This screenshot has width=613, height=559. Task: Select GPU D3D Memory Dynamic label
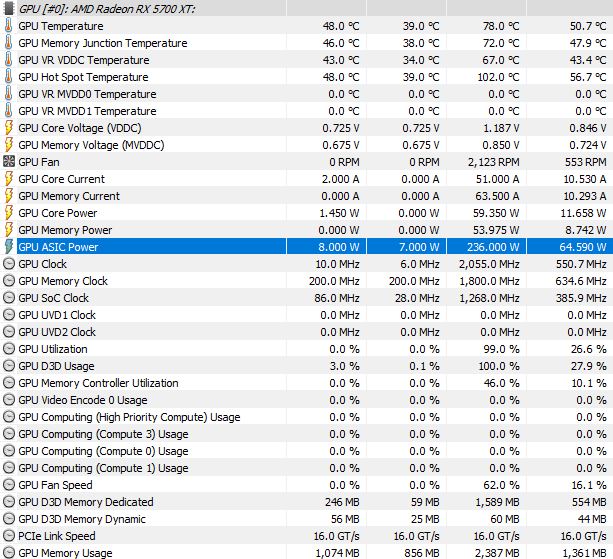pyautogui.click(x=82, y=519)
